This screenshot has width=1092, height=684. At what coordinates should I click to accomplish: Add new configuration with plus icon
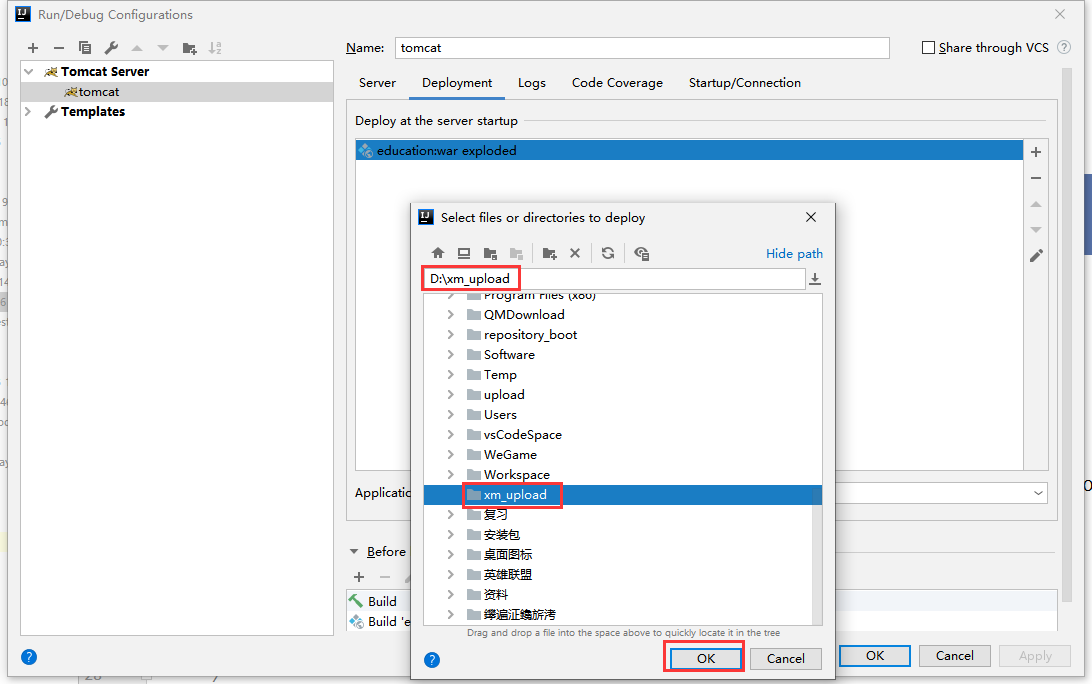coord(33,48)
